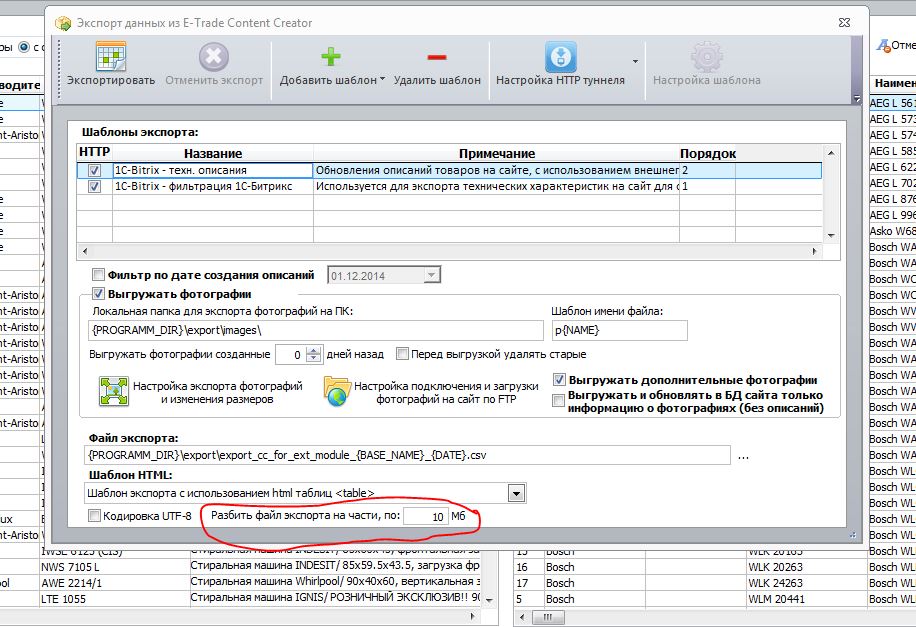Click the Наимен column header in background window

894,83
